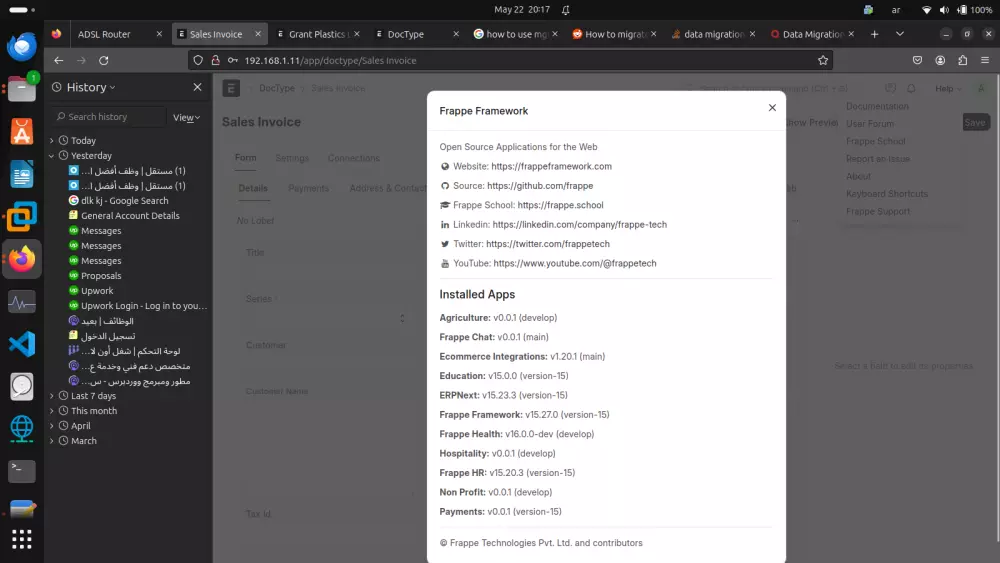Open Terminal from the dock
Viewport: 1000px width, 563px height.
pyautogui.click(x=22, y=471)
